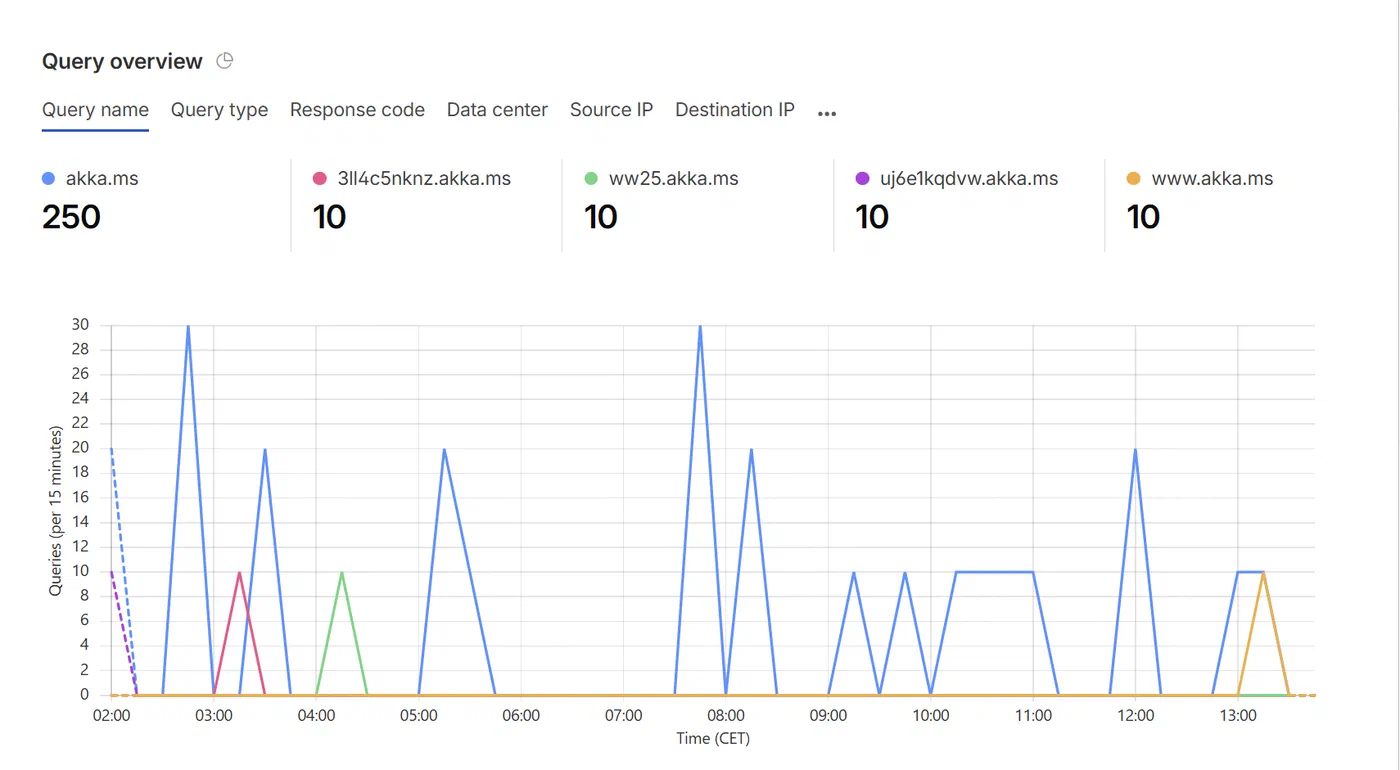Click the blue akka.ms legend dot

click(x=48, y=179)
